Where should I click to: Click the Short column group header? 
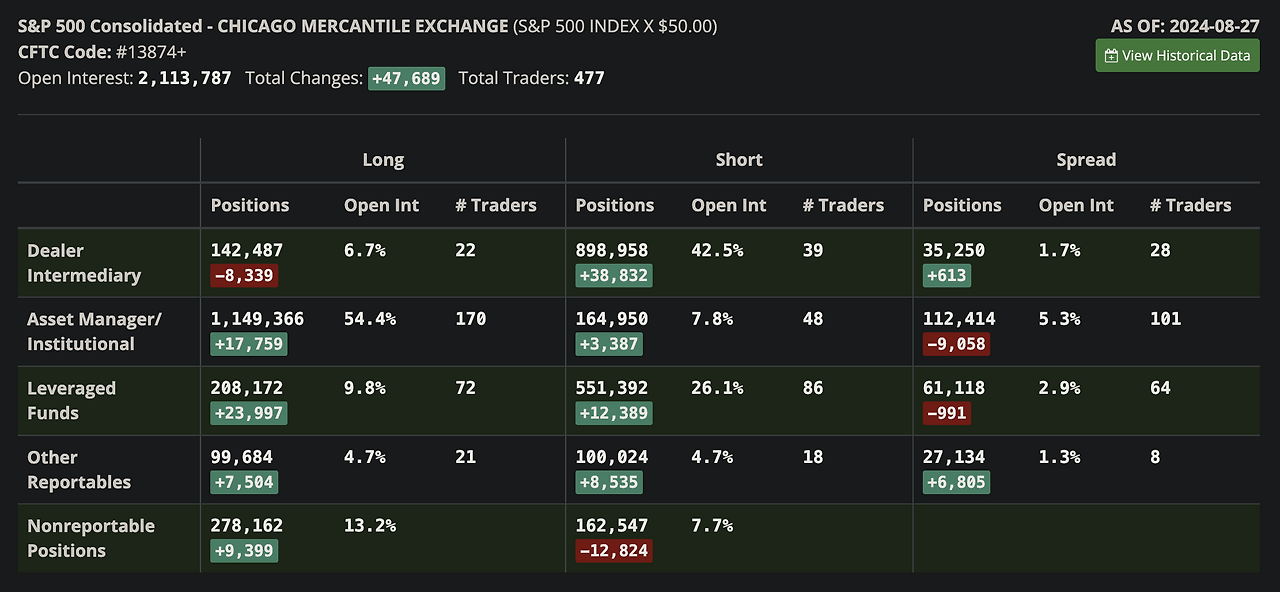tap(739, 160)
